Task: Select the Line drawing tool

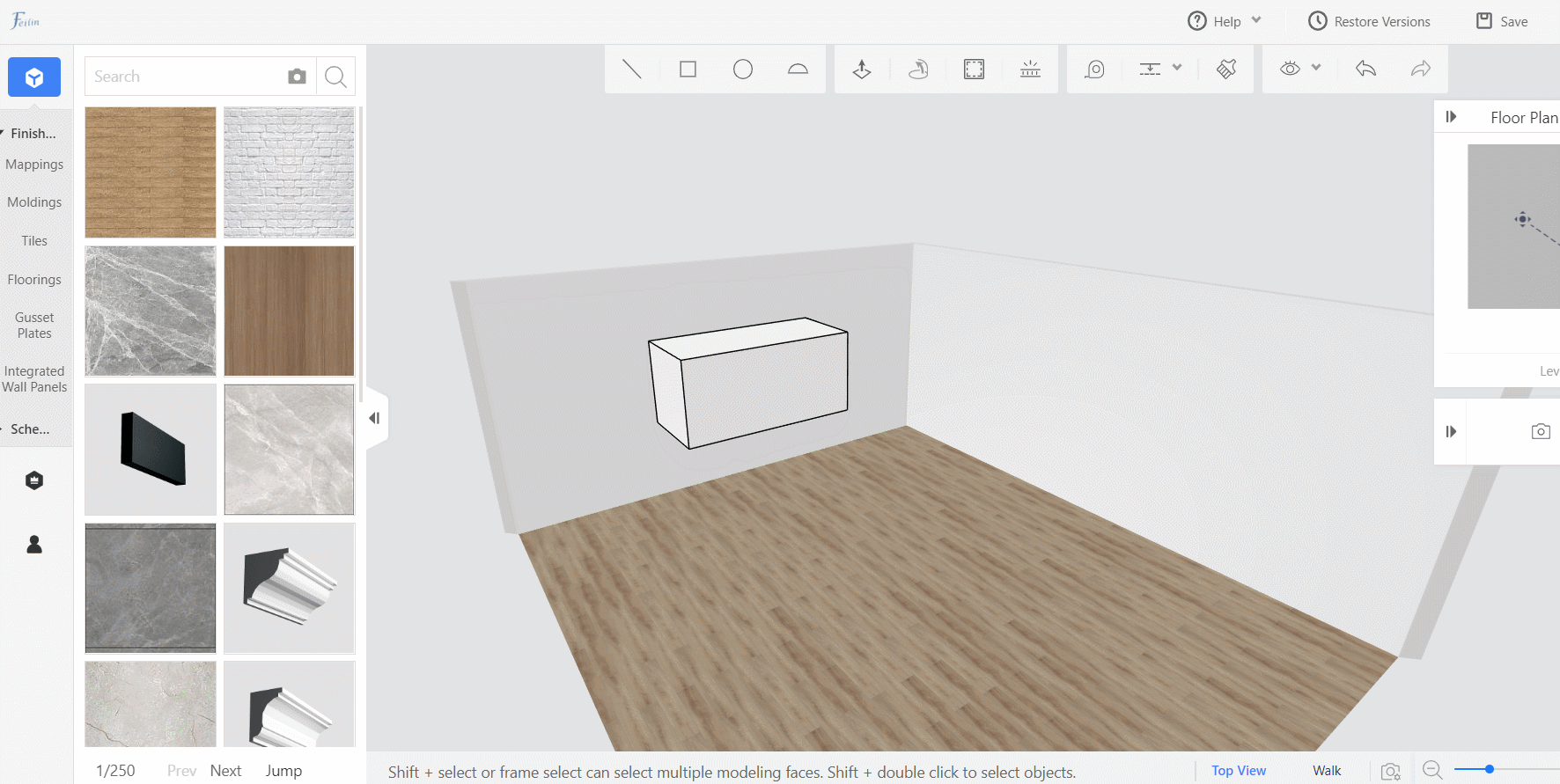Action: (631, 69)
